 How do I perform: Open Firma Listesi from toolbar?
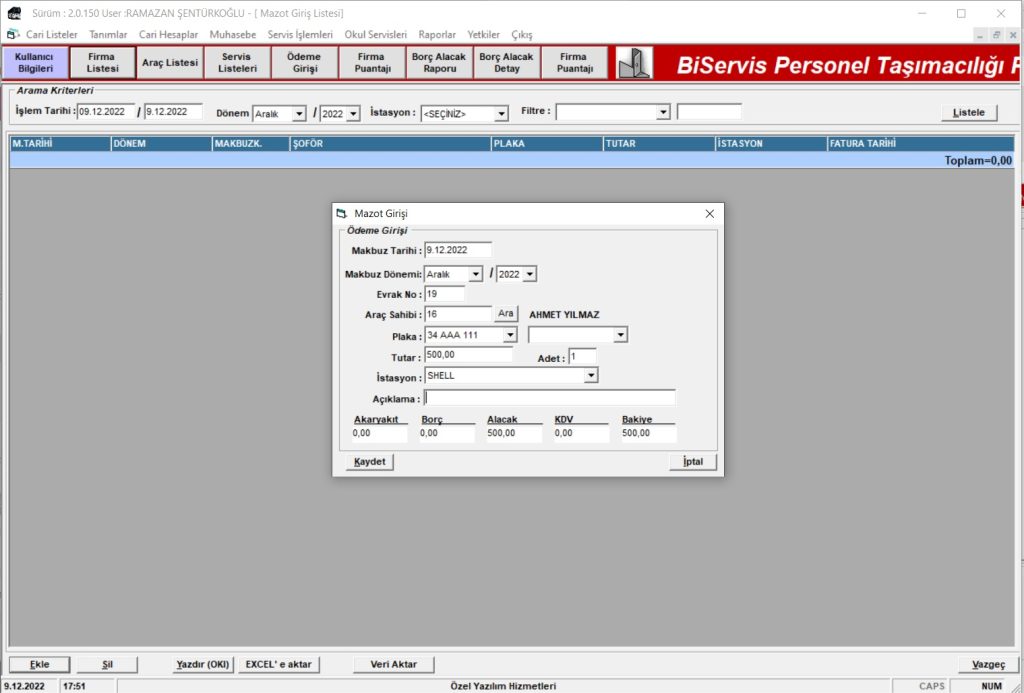point(102,63)
